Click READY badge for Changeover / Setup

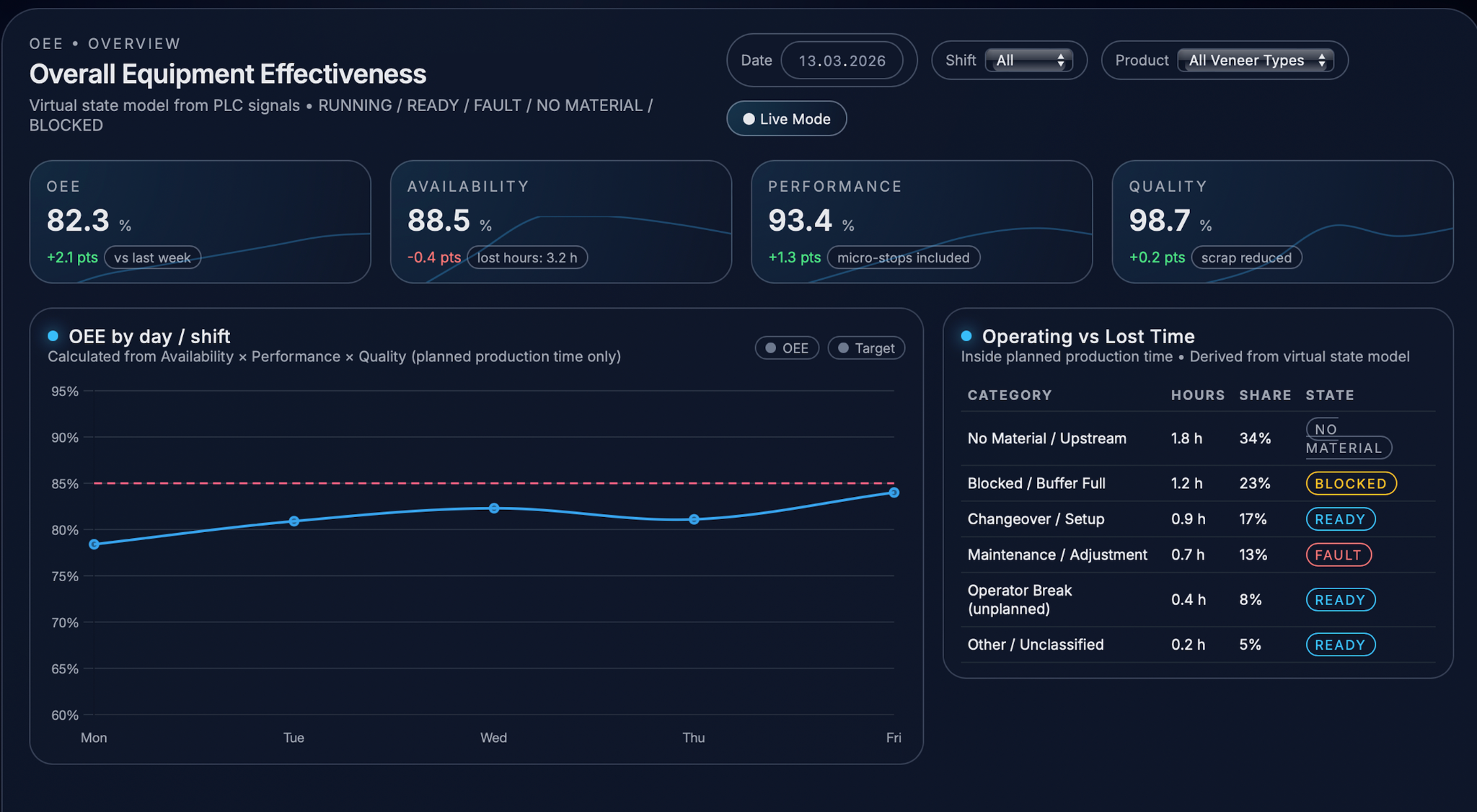point(1340,520)
